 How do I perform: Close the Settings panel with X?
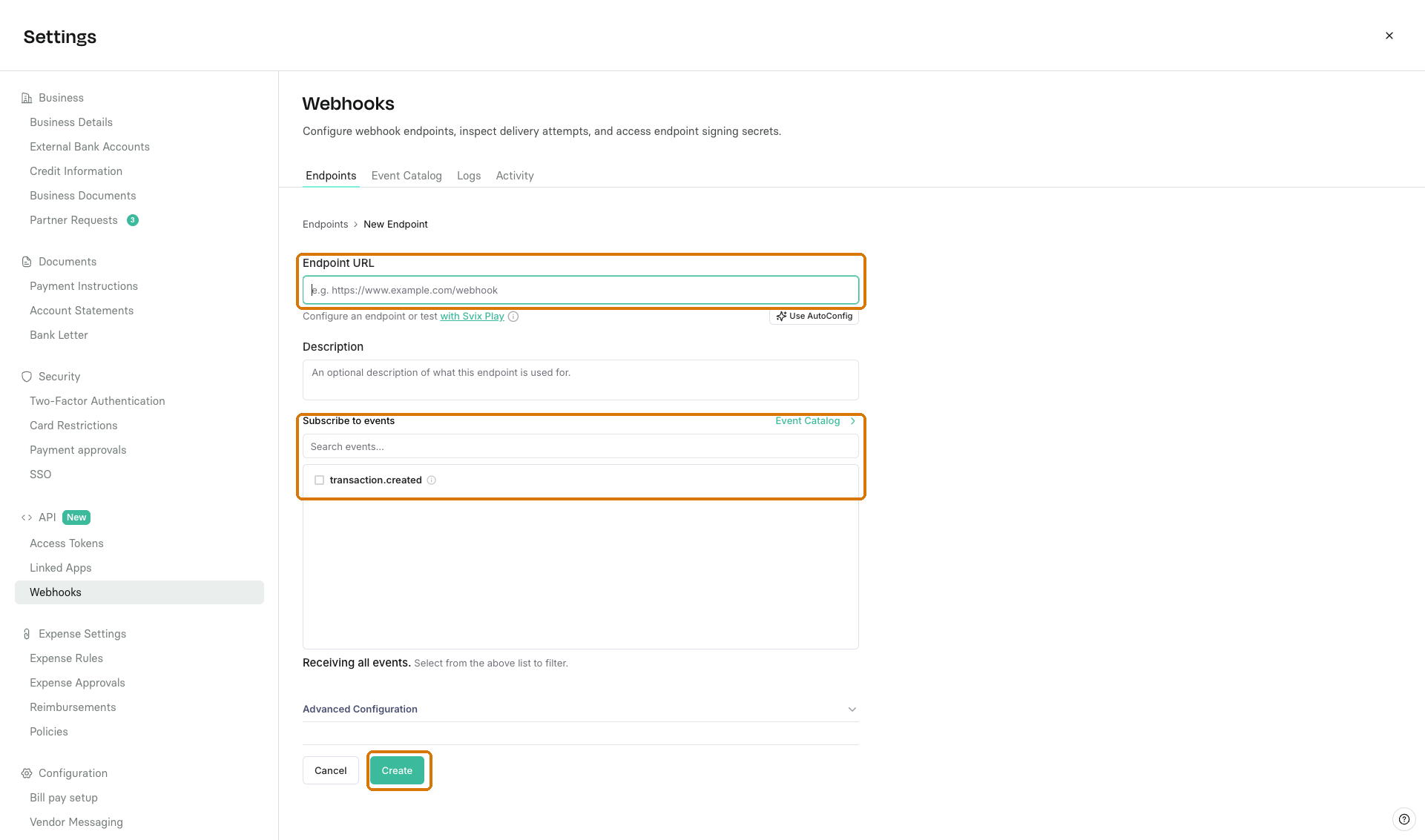click(1389, 36)
